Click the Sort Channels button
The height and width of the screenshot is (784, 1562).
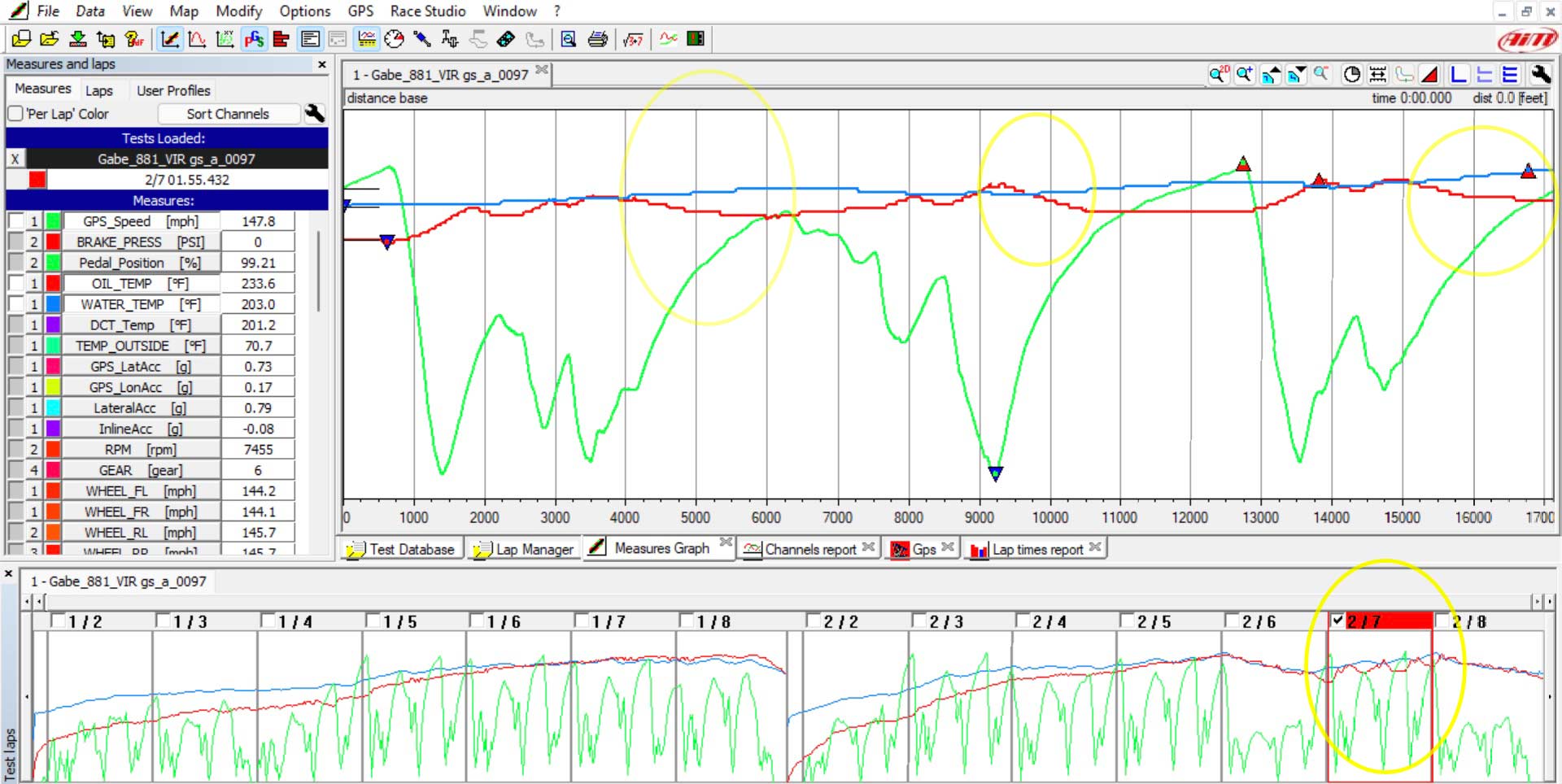pos(228,114)
